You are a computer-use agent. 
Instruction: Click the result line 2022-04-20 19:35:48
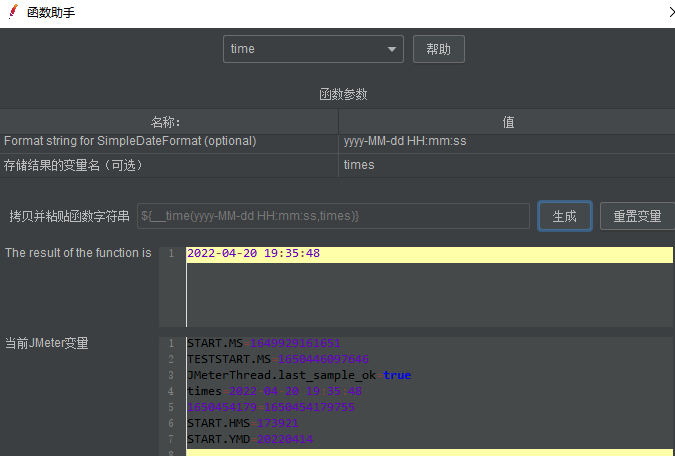[254, 253]
